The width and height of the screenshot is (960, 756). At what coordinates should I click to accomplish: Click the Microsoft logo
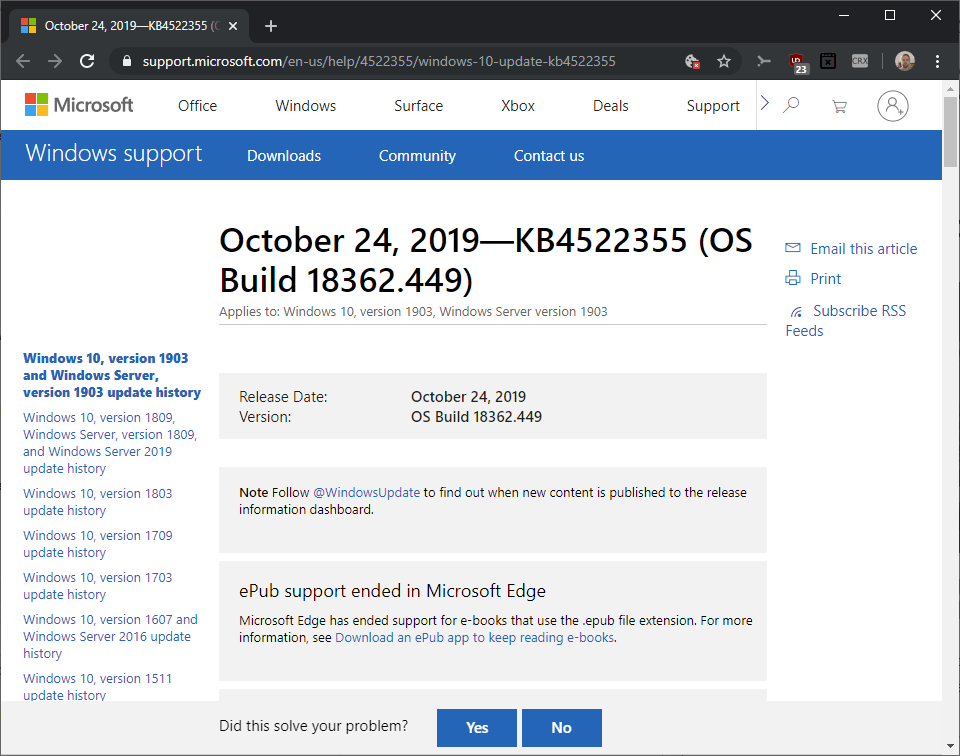point(79,105)
